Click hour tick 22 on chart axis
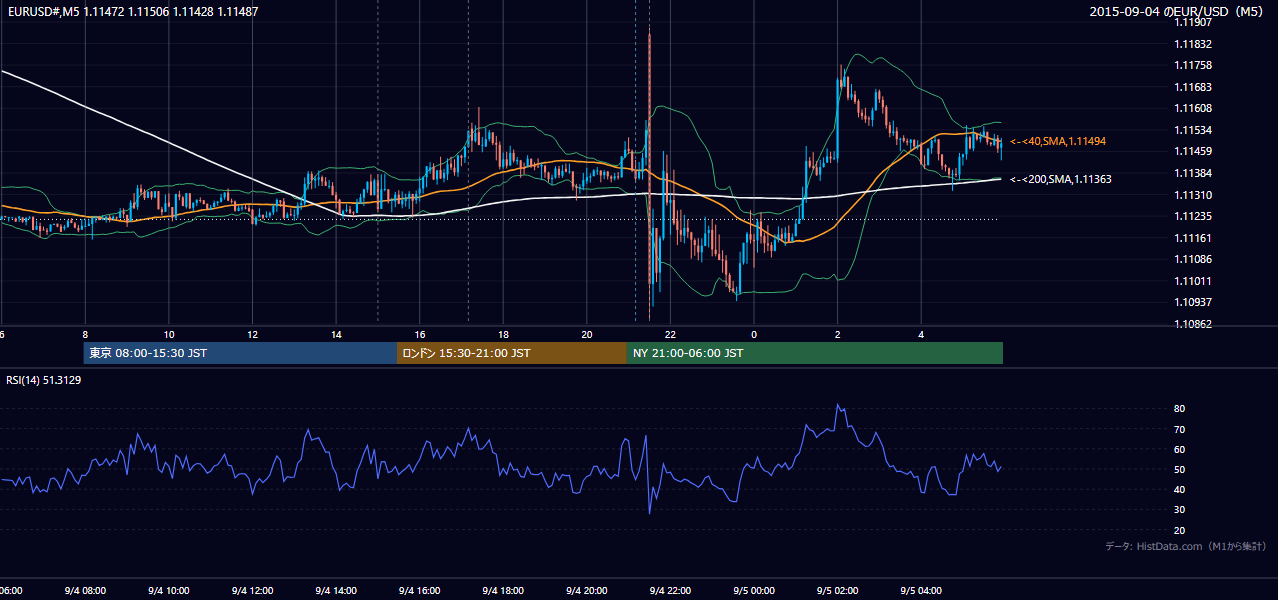 click(670, 334)
